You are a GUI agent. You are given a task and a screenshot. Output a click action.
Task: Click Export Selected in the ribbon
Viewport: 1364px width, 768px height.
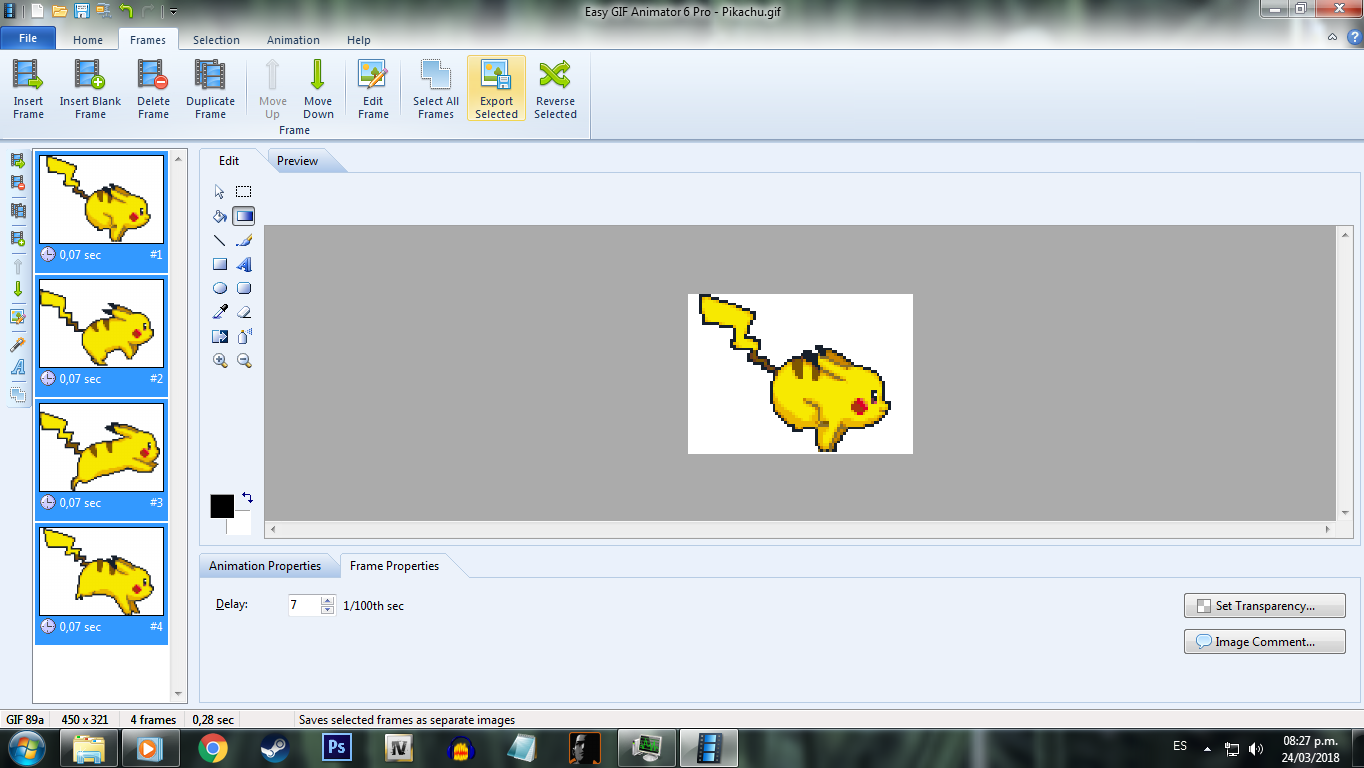point(496,89)
